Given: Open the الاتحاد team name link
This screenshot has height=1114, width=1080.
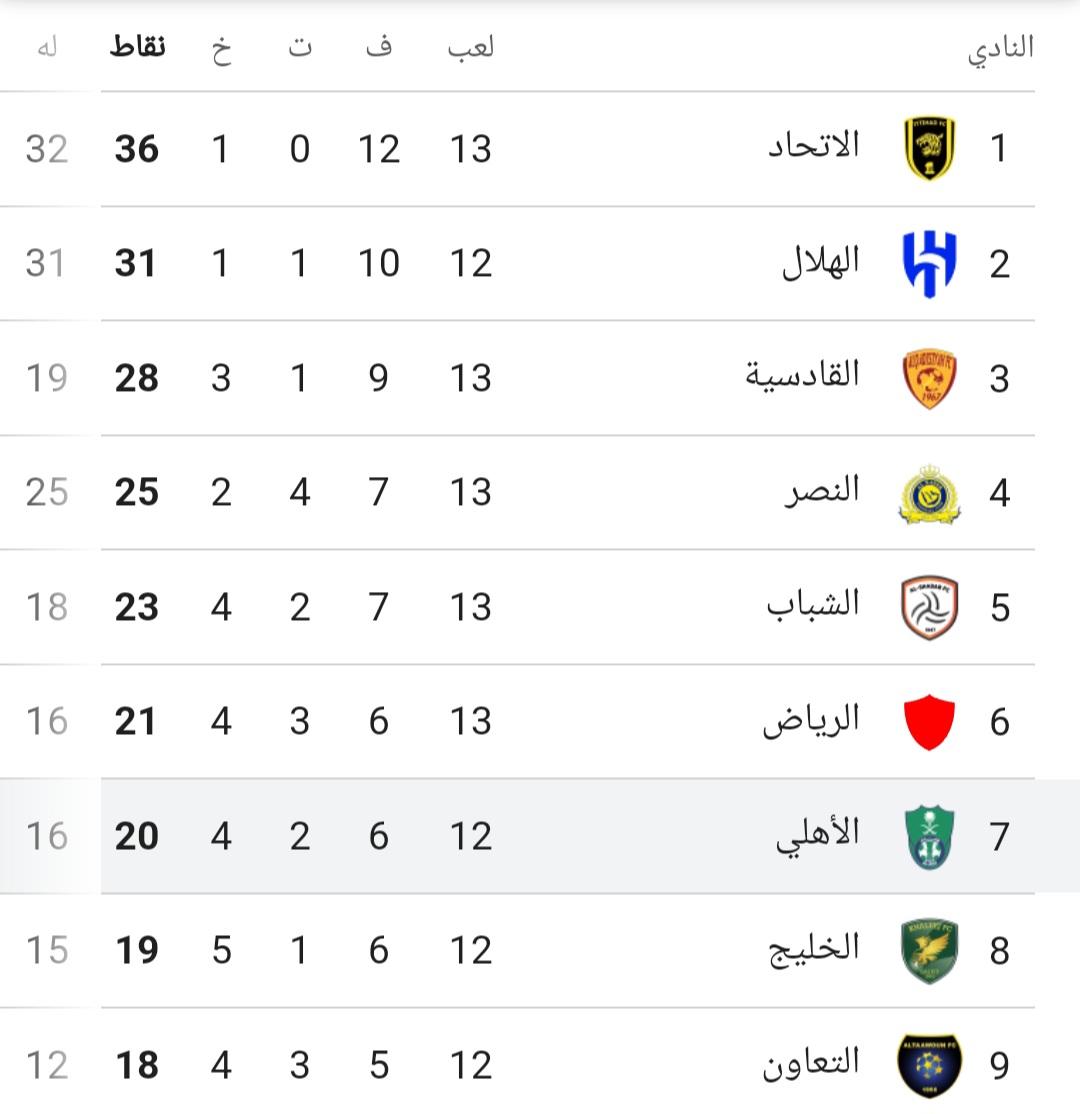Looking at the screenshot, I should (814, 146).
